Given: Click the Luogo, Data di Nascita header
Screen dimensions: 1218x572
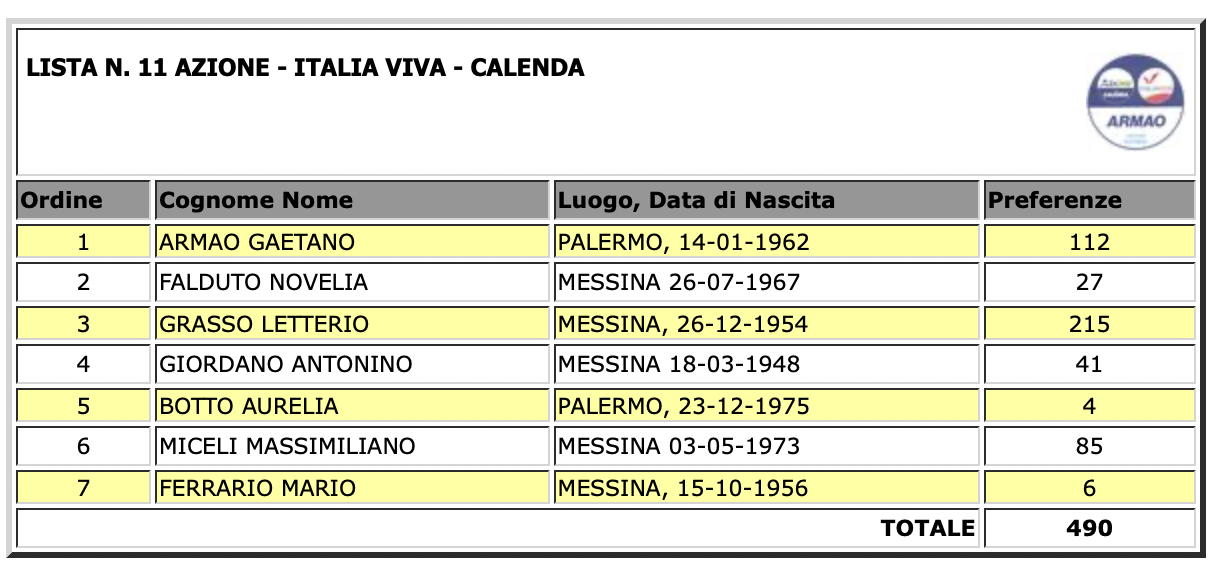Looking at the screenshot, I should (x=767, y=200).
